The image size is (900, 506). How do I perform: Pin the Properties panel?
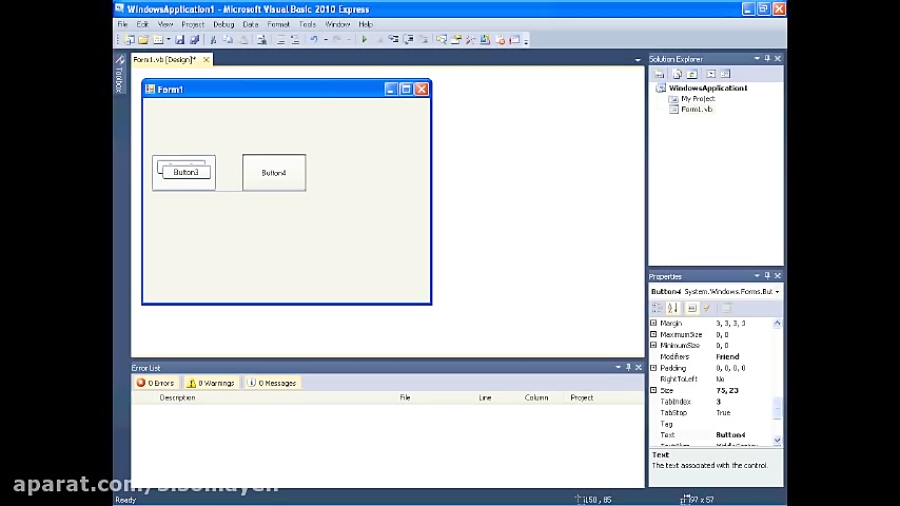[767, 276]
